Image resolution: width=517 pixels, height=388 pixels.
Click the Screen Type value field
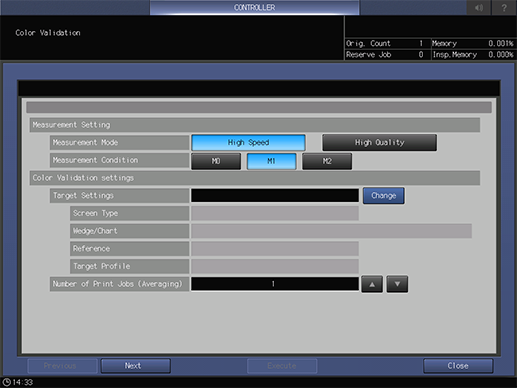pos(275,213)
